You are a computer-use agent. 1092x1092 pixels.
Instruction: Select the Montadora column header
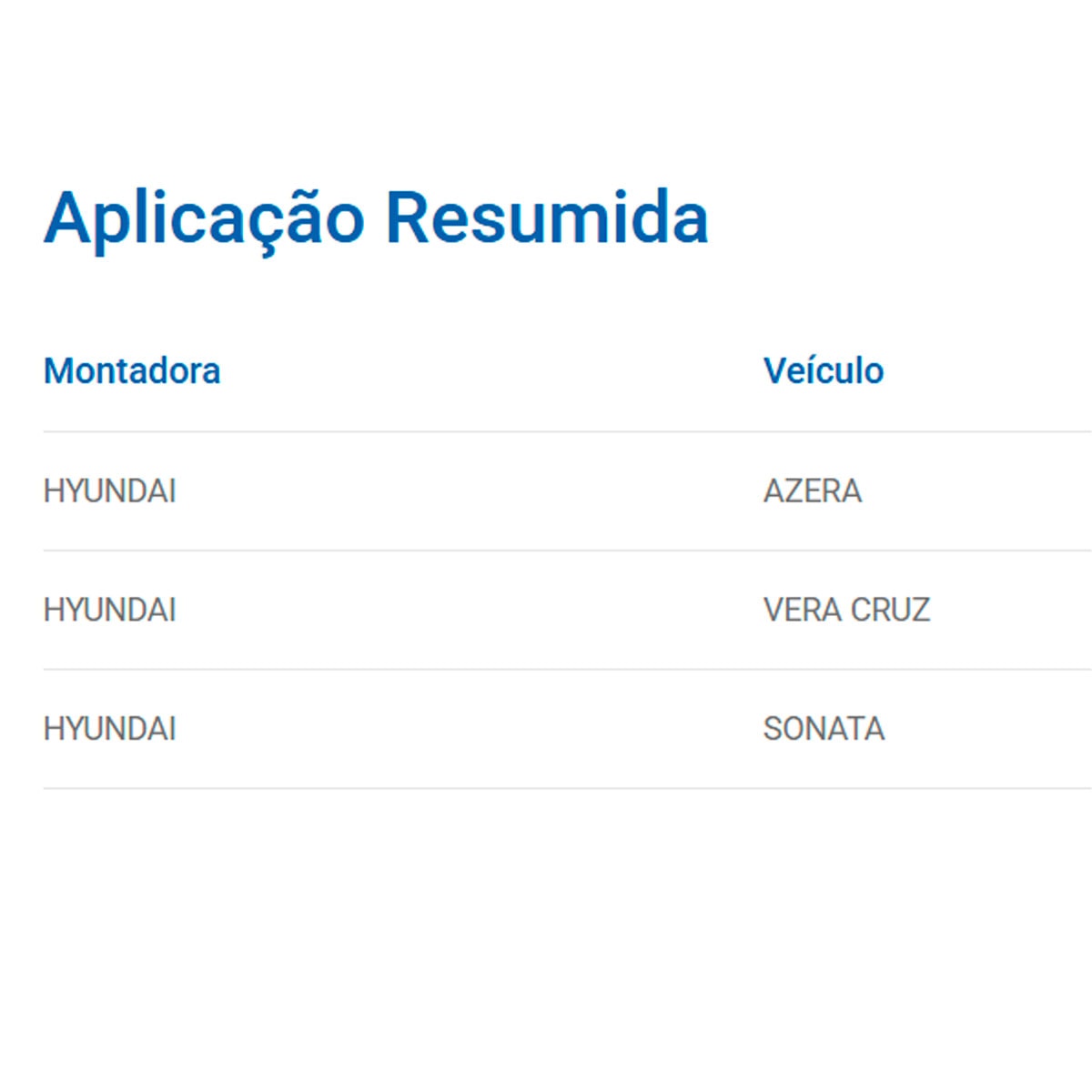132,371
